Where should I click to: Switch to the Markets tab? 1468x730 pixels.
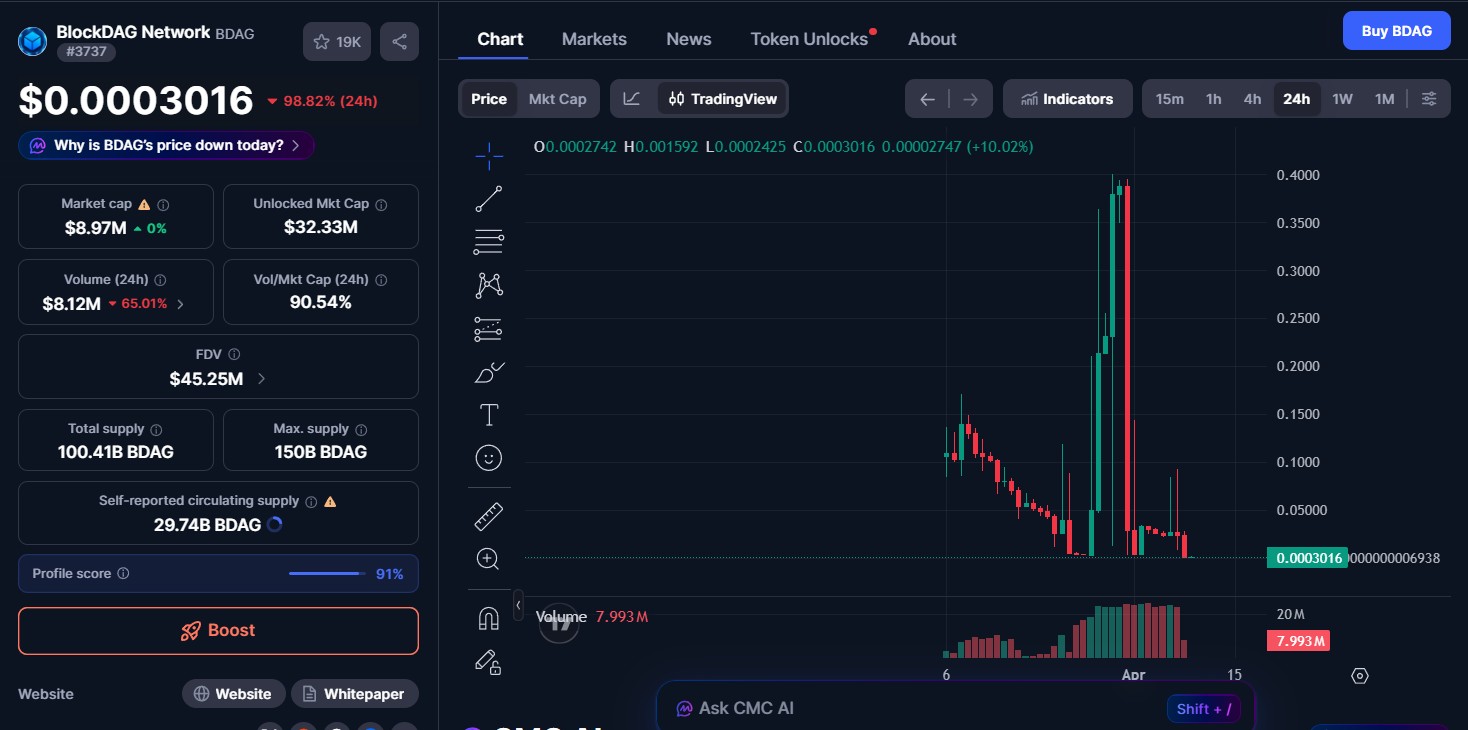pyautogui.click(x=594, y=39)
